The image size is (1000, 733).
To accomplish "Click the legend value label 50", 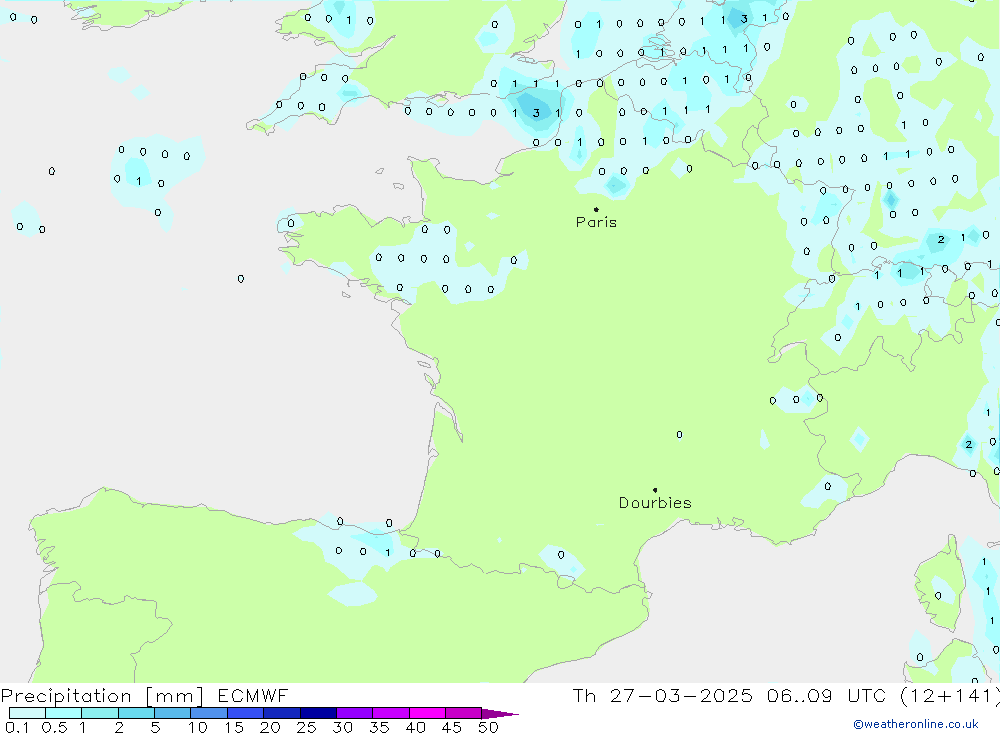I will click(488, 727).
